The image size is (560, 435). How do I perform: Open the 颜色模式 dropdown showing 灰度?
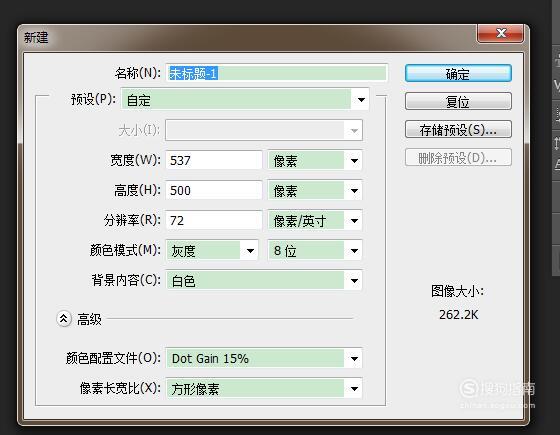(x=212, y=251)
